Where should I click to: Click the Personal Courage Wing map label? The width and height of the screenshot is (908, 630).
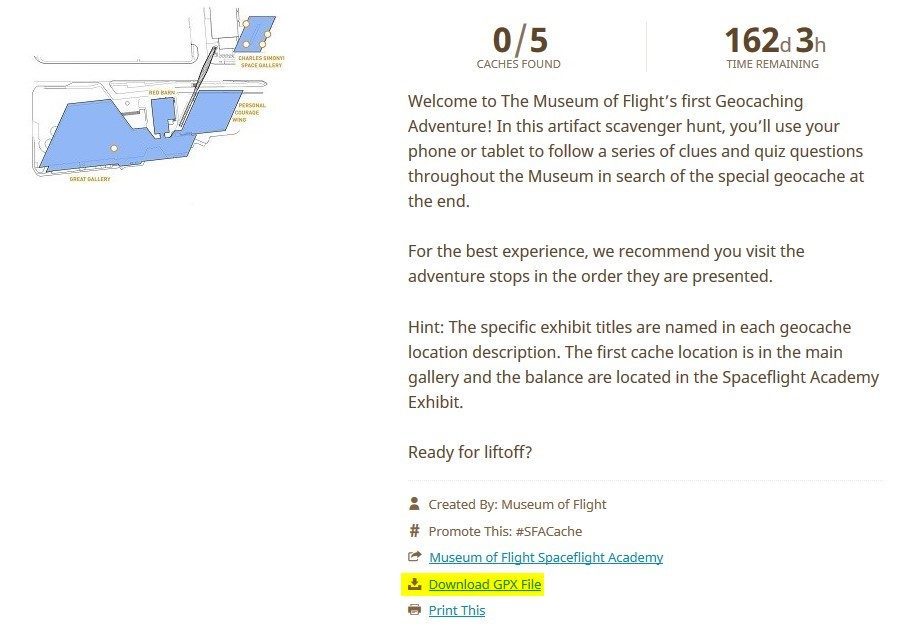point(249,112)
